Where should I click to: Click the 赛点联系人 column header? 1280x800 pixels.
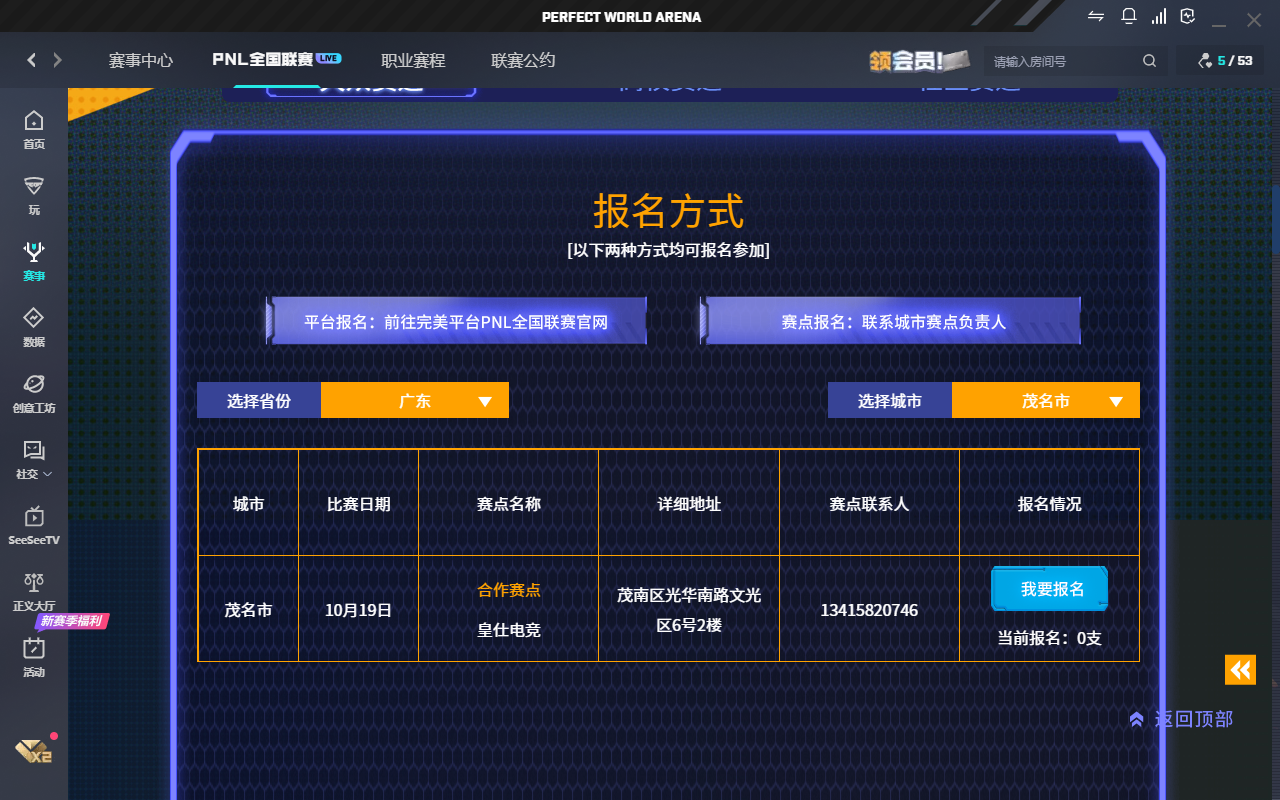tap(869, 503)
